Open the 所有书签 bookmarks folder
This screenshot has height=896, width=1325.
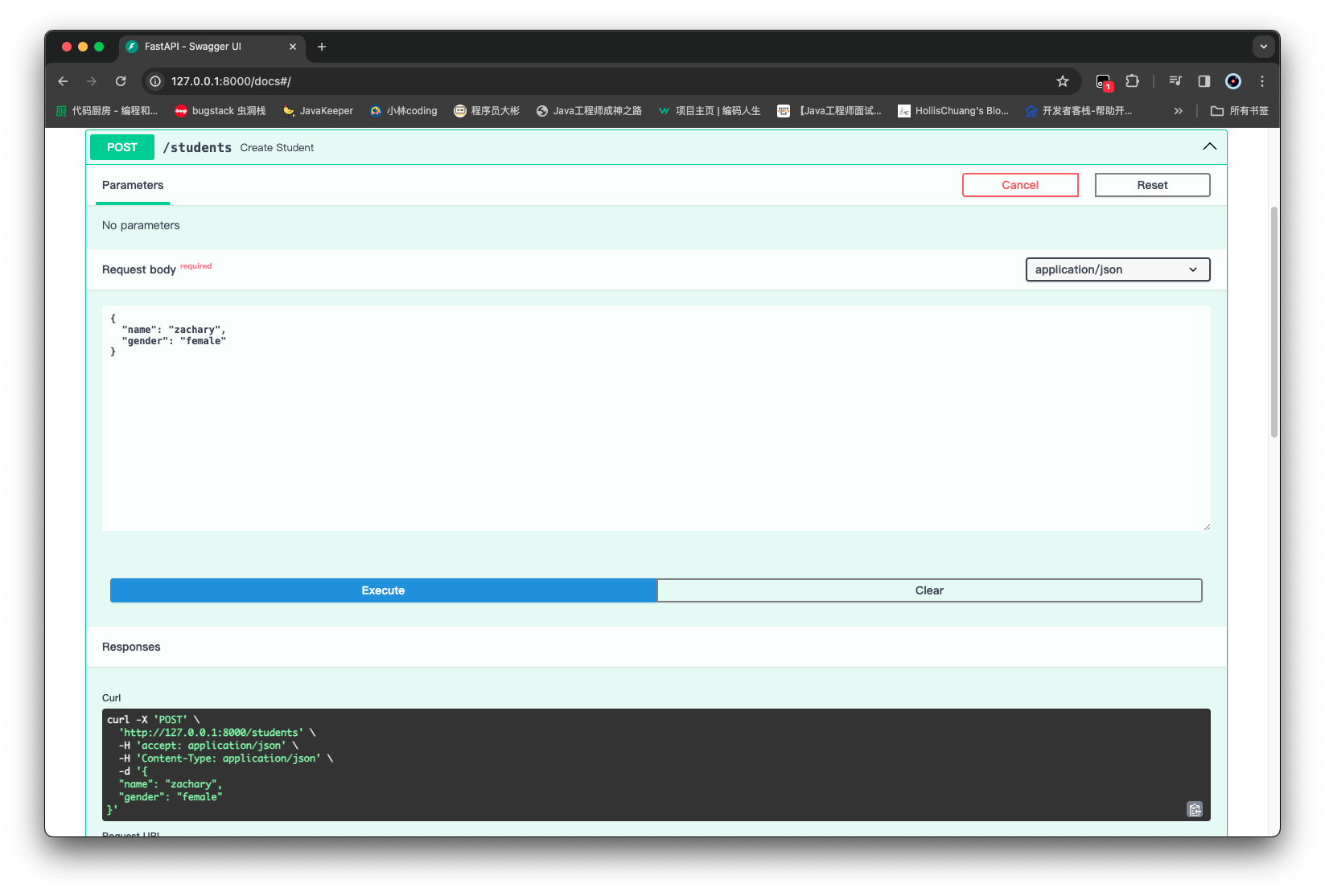coord(1240,111)
